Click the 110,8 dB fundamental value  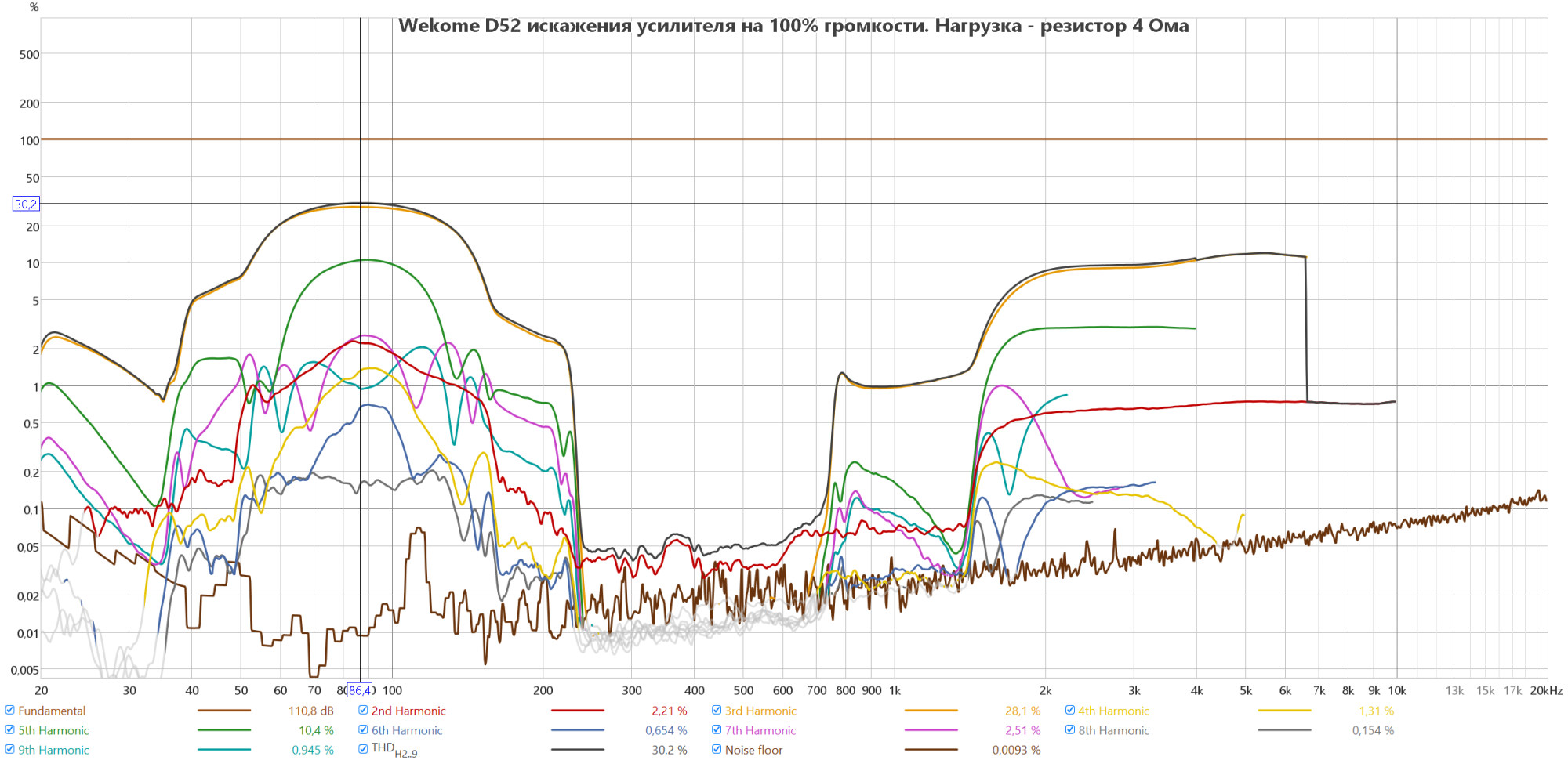click(x=311, y=711)
